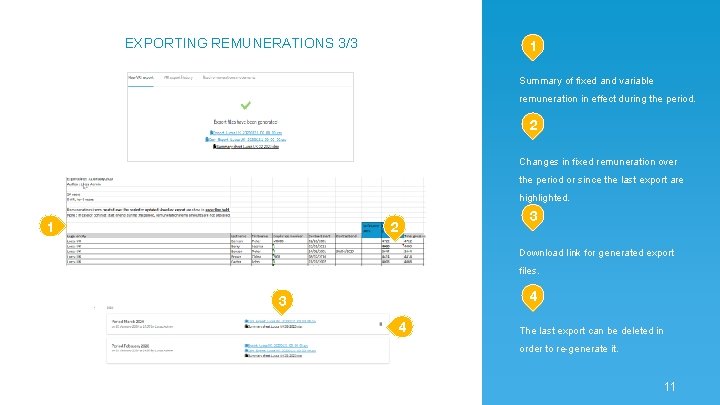Click the green success checkmark icon
720x405 pixels.
[x=246, y=106]
